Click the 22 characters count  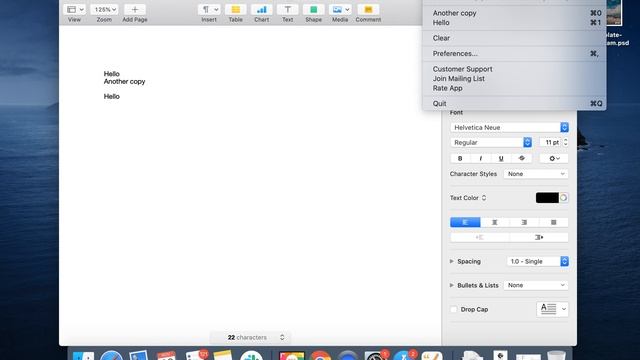pyautogui.click(x=247, y=338)
